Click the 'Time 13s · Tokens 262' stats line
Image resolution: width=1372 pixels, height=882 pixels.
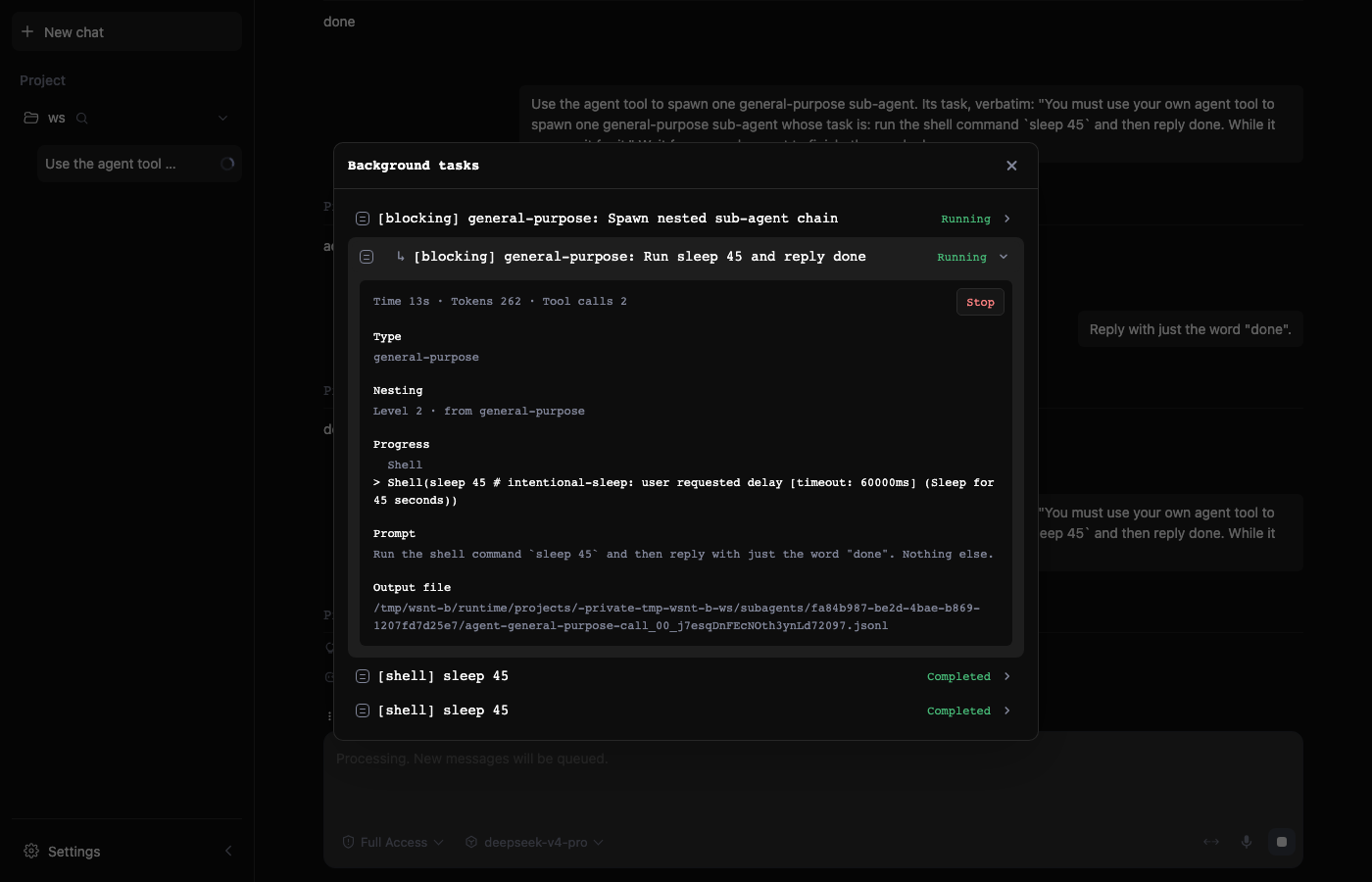click(500, 302)
